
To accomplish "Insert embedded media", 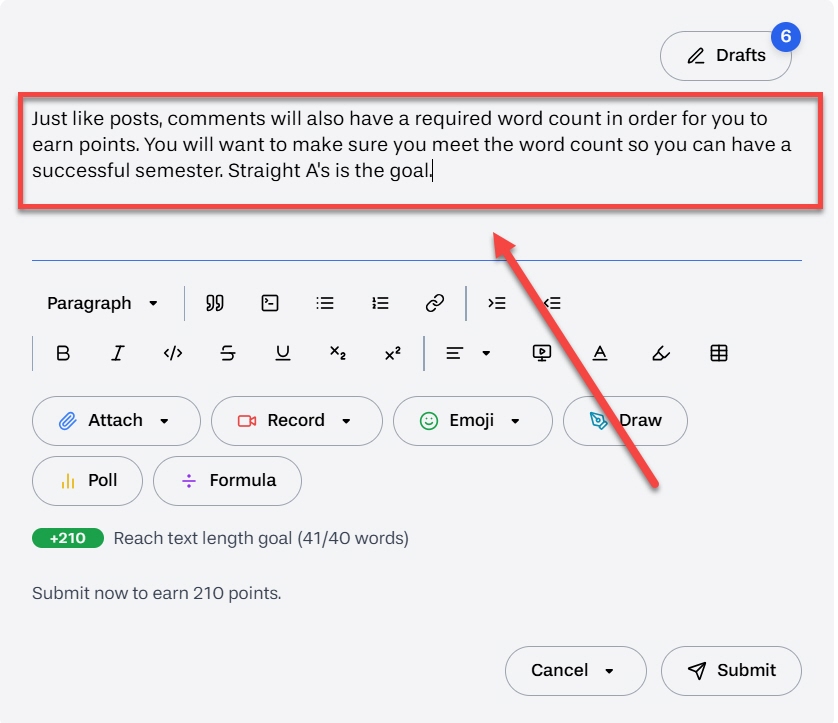I will point(541,353).
